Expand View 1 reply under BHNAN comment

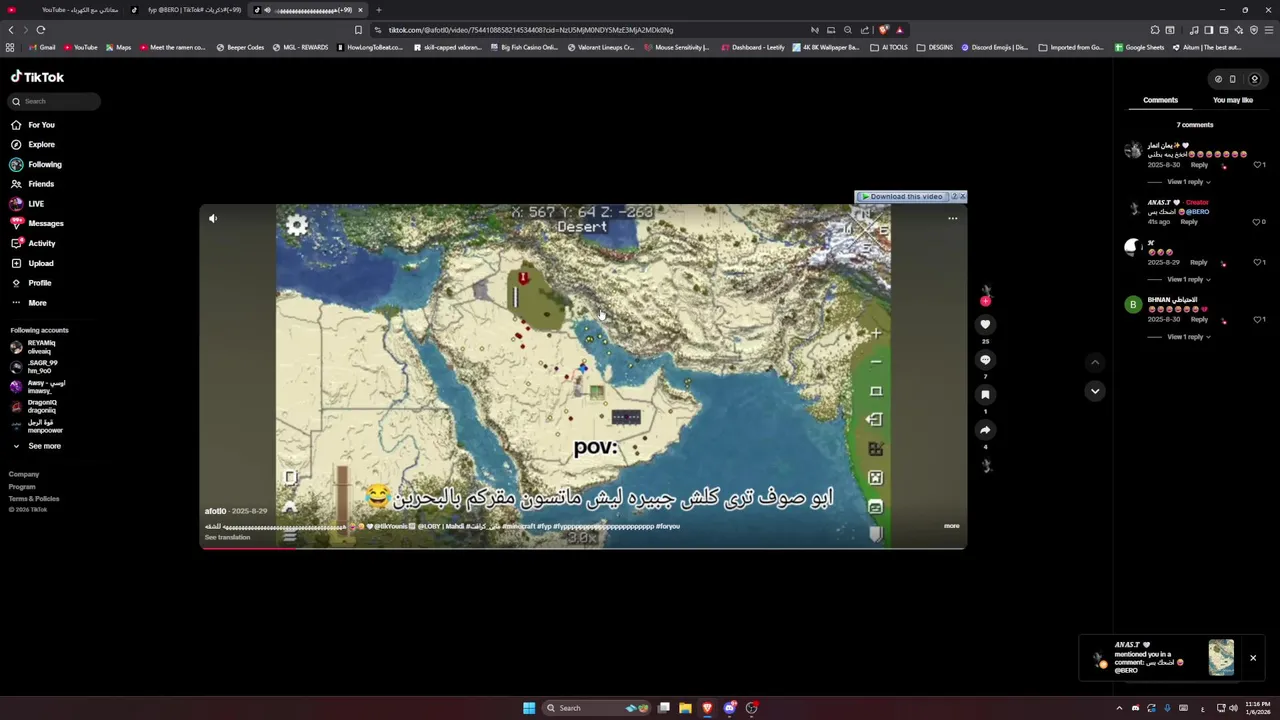coord(1188,337)
